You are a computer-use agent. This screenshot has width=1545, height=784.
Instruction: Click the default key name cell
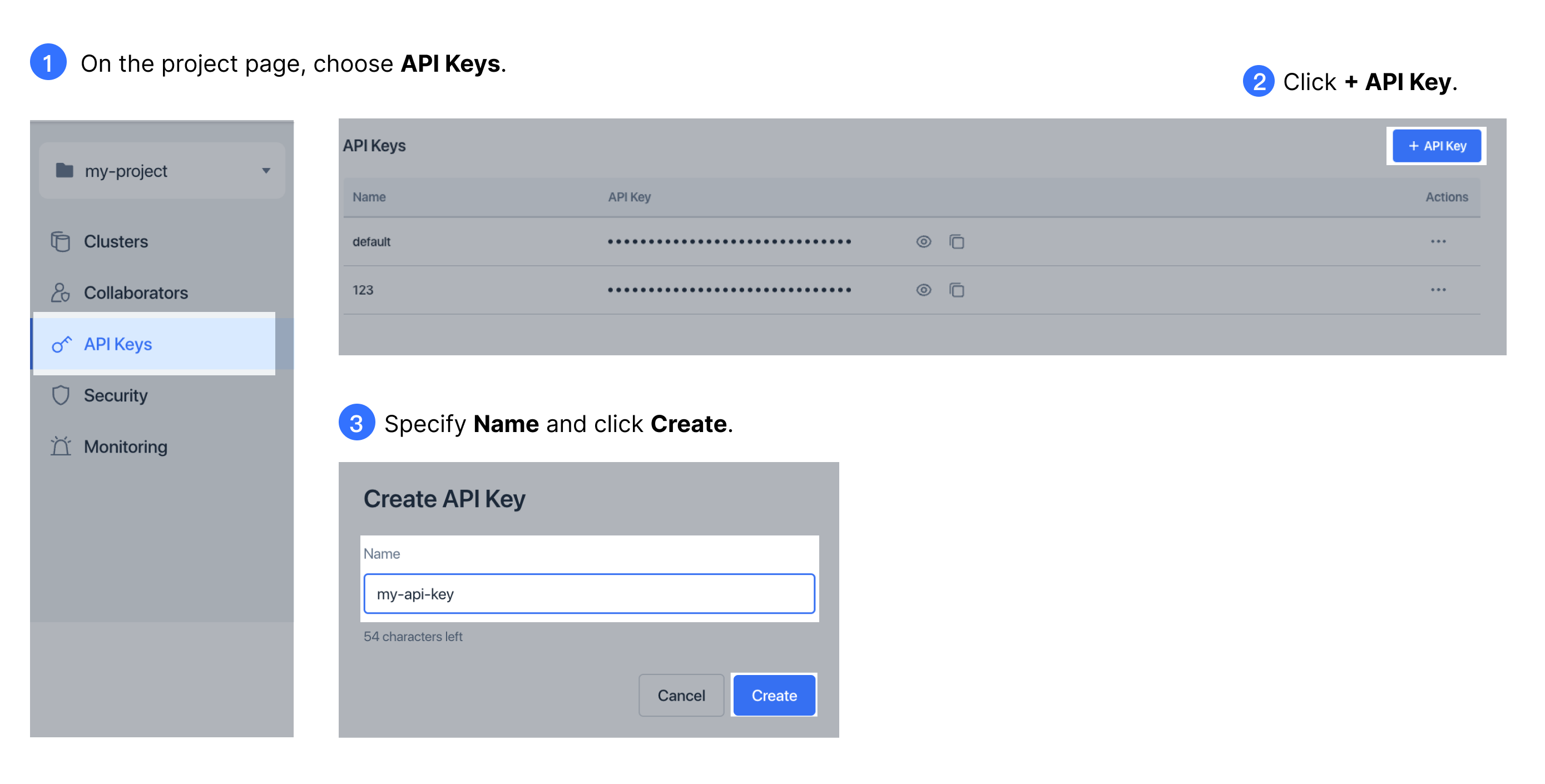pyautogui.click(x=372, y=242)
